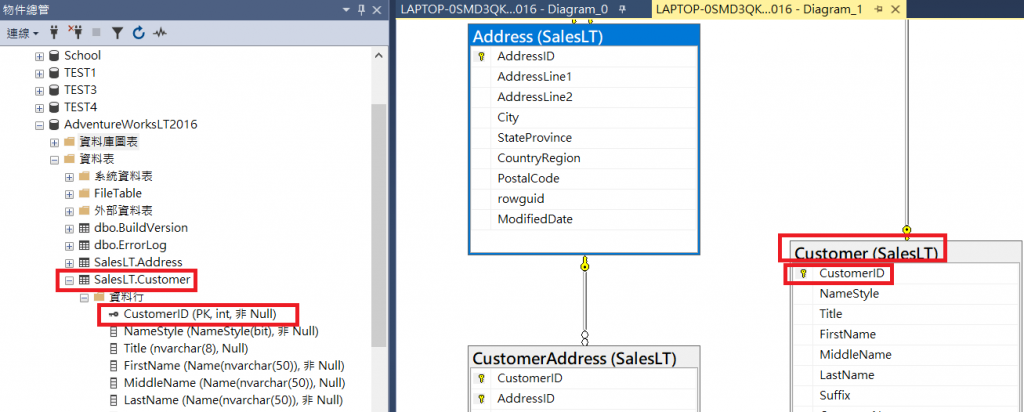Select the AddressLine1 row in Address table

tap(584, 77)
